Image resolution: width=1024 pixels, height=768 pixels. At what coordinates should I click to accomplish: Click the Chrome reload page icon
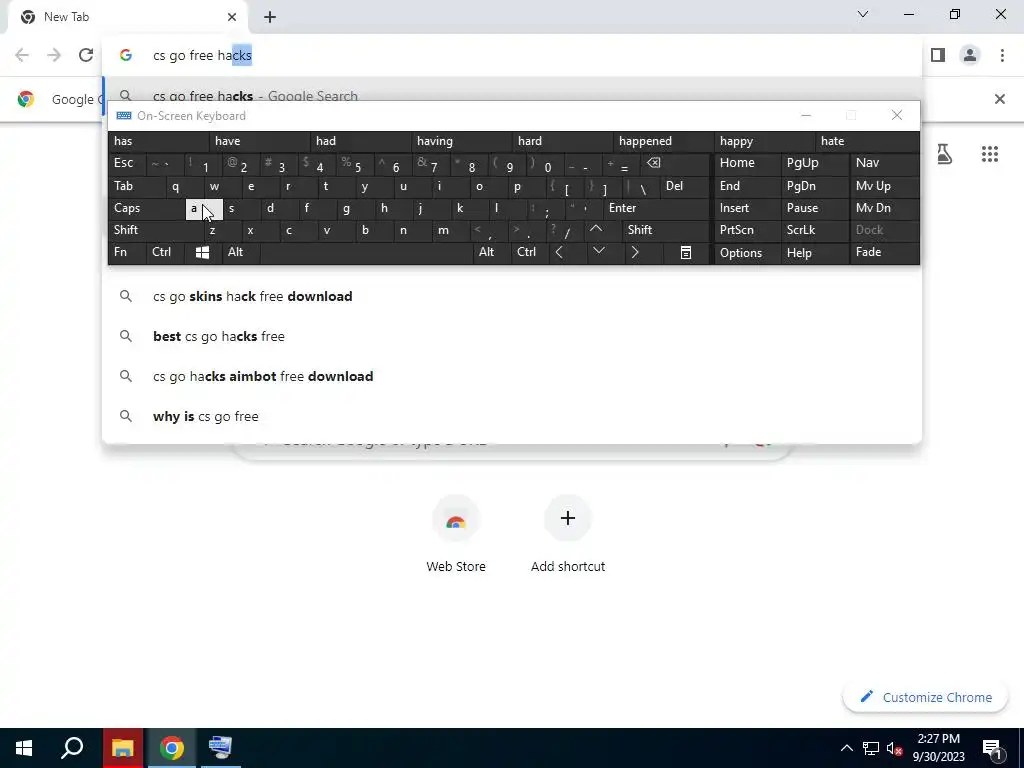(x=86, y=56)
